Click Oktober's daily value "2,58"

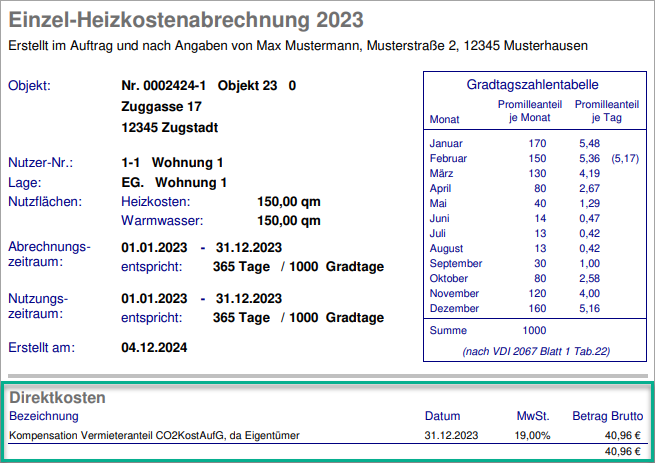click(589, 279)
